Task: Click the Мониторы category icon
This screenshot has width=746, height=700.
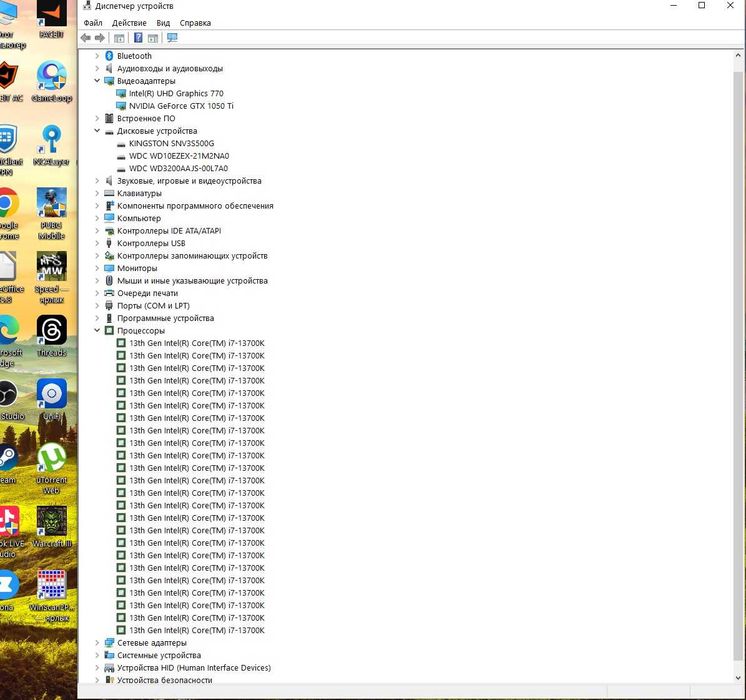Action: 109,268
